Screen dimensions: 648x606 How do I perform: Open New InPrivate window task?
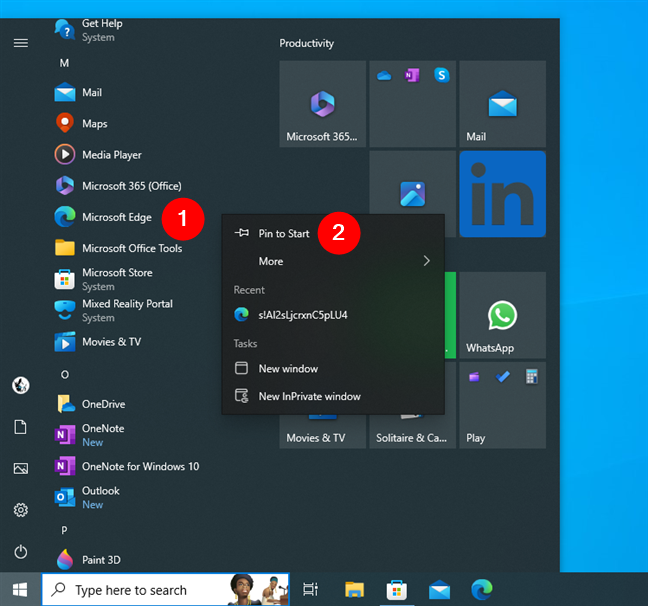tap(308, 396)
